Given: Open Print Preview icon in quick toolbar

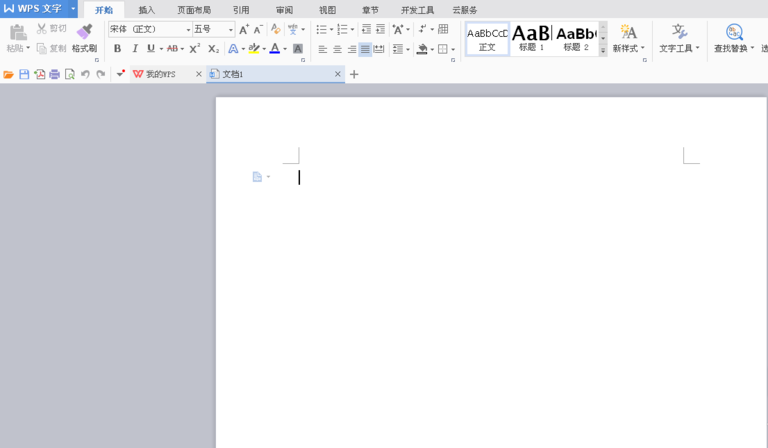Looking at the screenshot, I should point(70,74).
